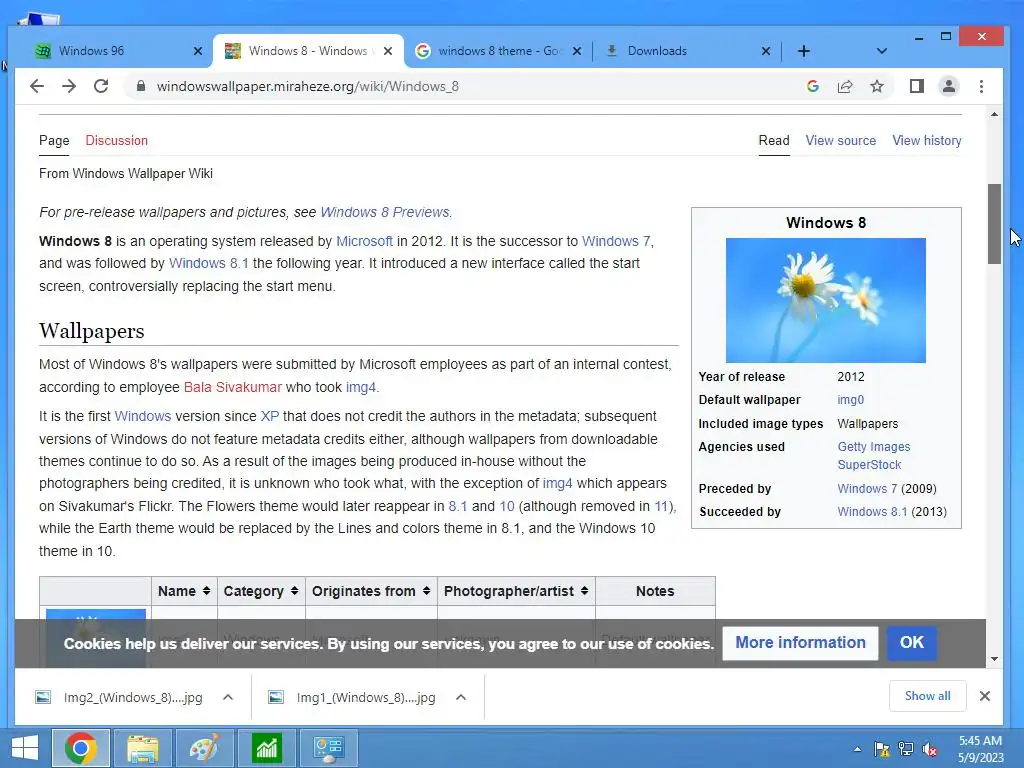View site information lock icon

140,86
